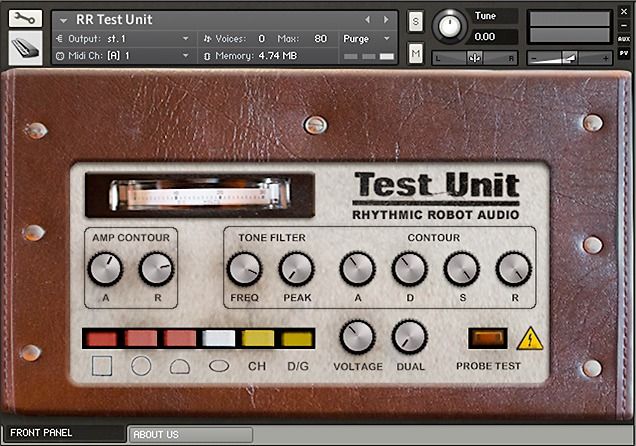Go to previous instrument arrow
Viewport: 636px width, 446px height.
[x=367, y=19]
